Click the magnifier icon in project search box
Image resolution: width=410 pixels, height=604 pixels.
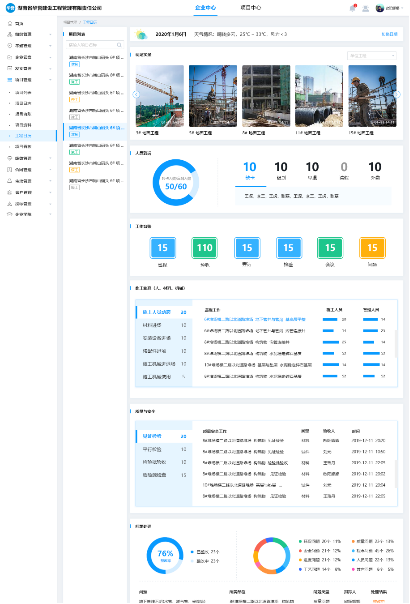pyautogui.click(x=119, y=45)
